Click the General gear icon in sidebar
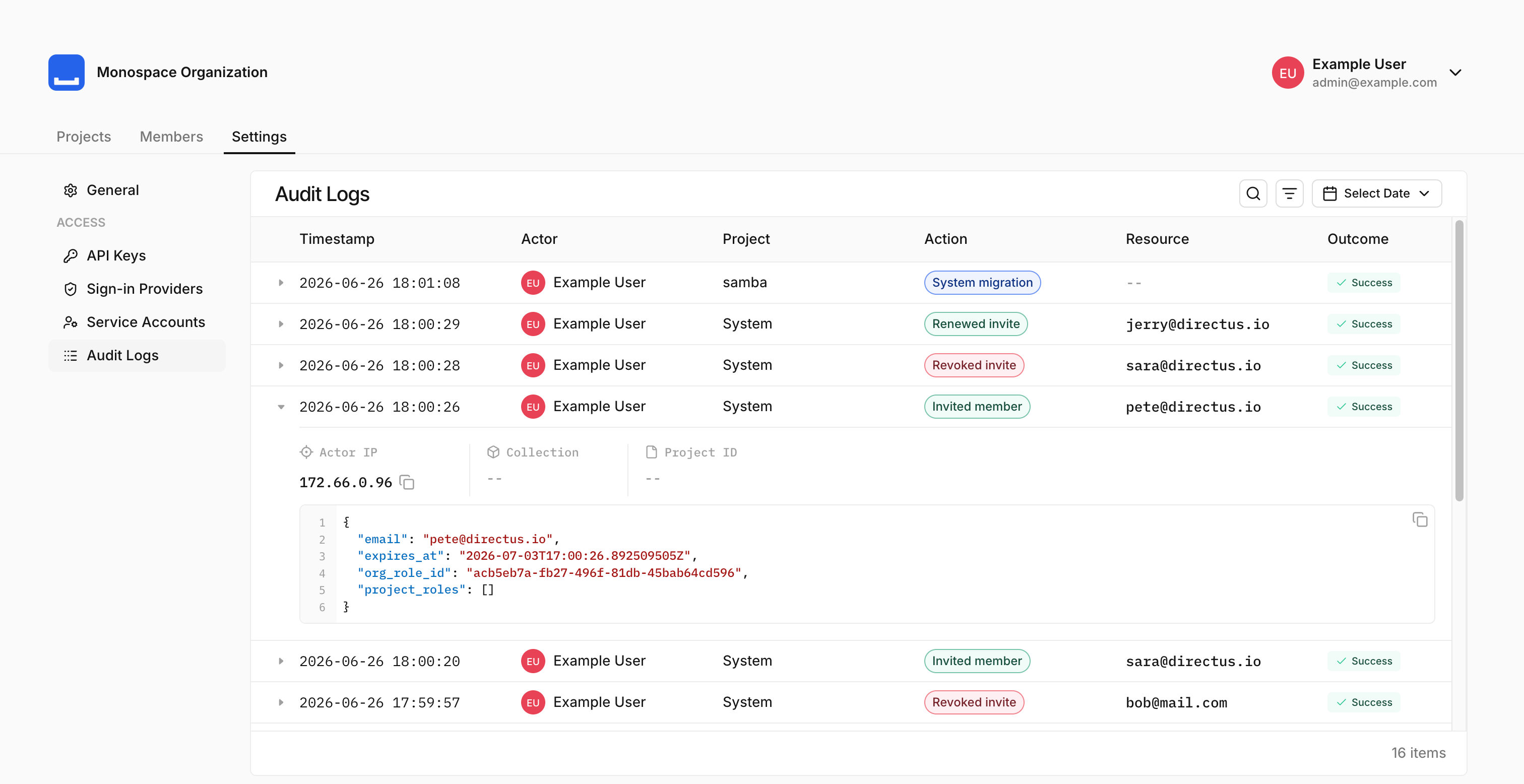 pyautogui.click(x=71, y=190)
